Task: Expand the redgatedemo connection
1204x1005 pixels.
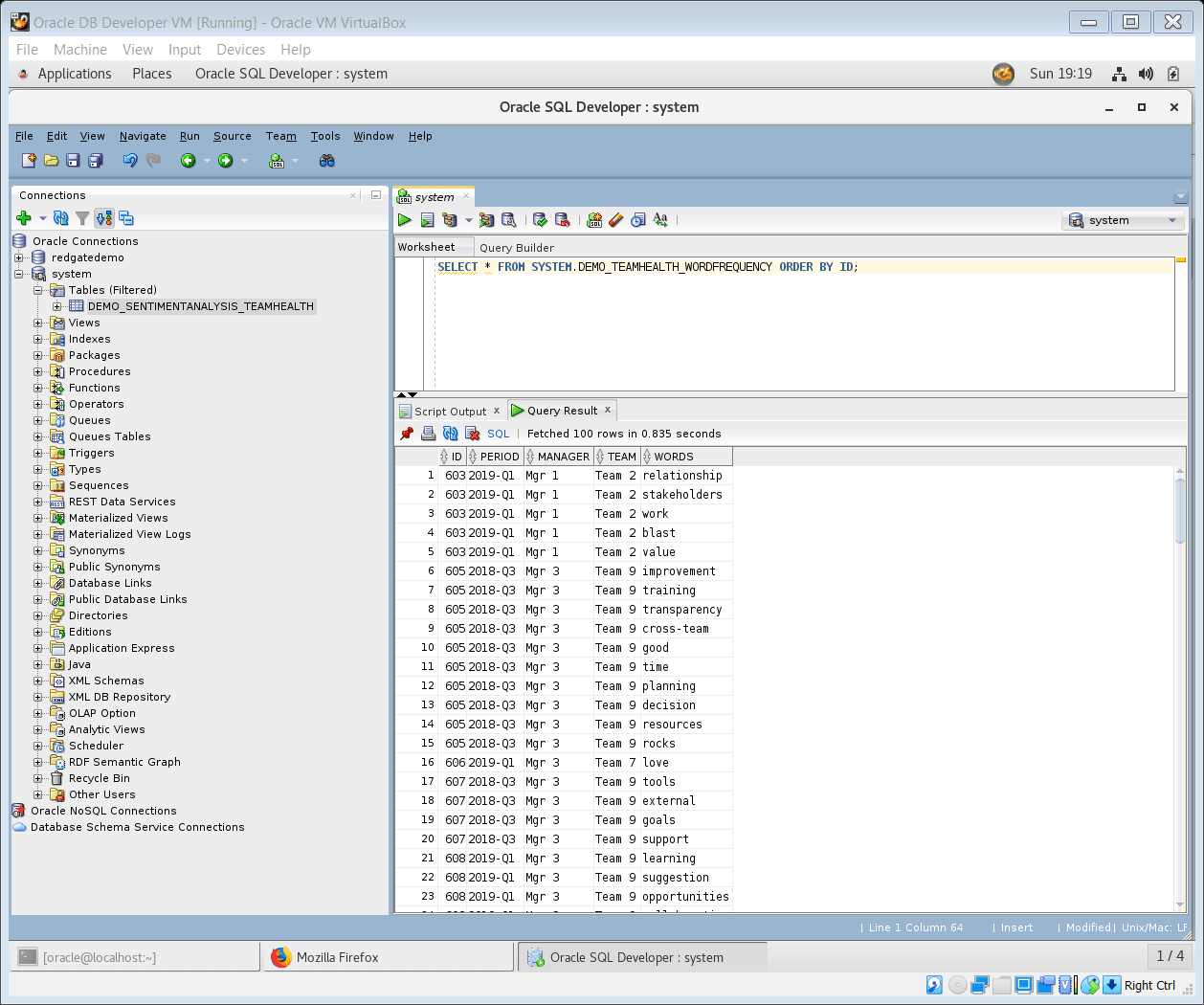Action: point(19,257)
